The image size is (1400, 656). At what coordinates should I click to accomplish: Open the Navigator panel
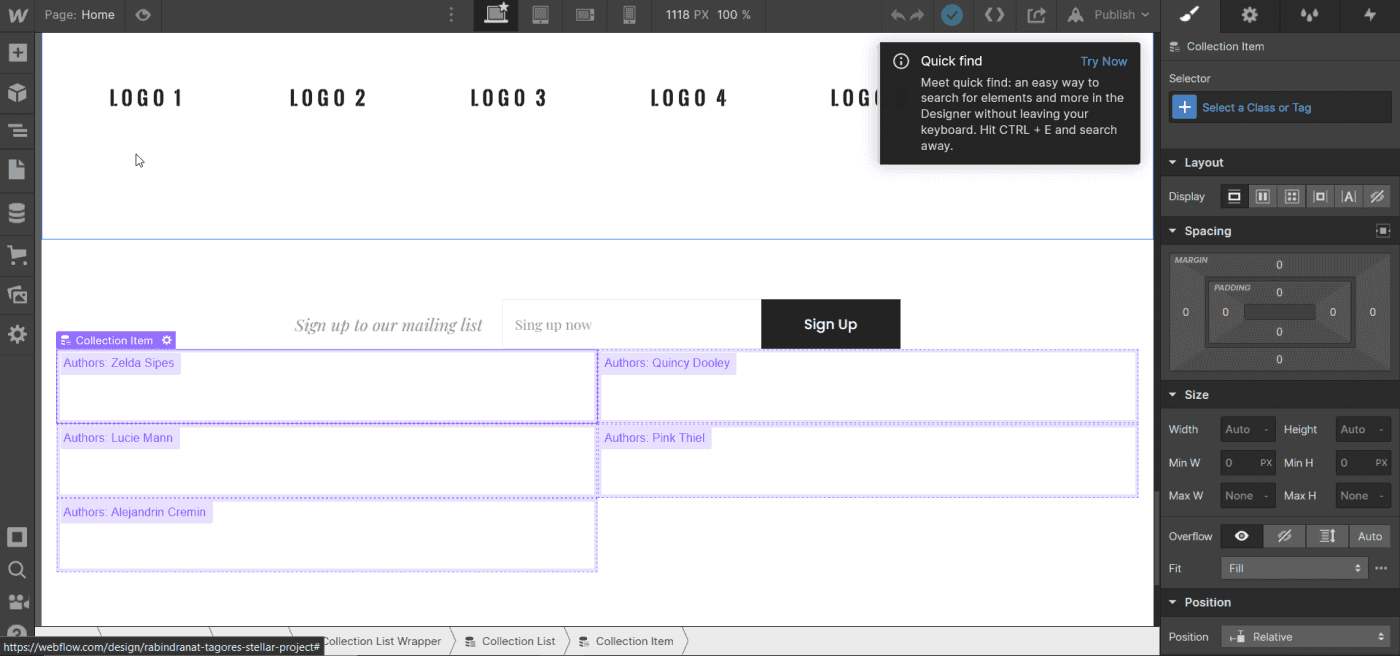click(17, 130)
